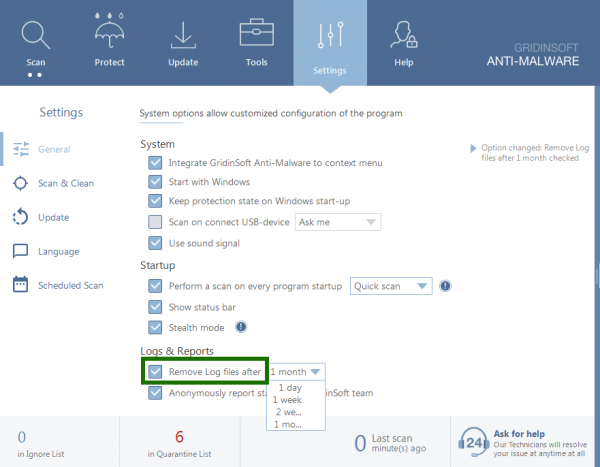The image size is (600, 467).
Task: Enable Scan on connect USB-device checkbox
Action: click(155, 222)
